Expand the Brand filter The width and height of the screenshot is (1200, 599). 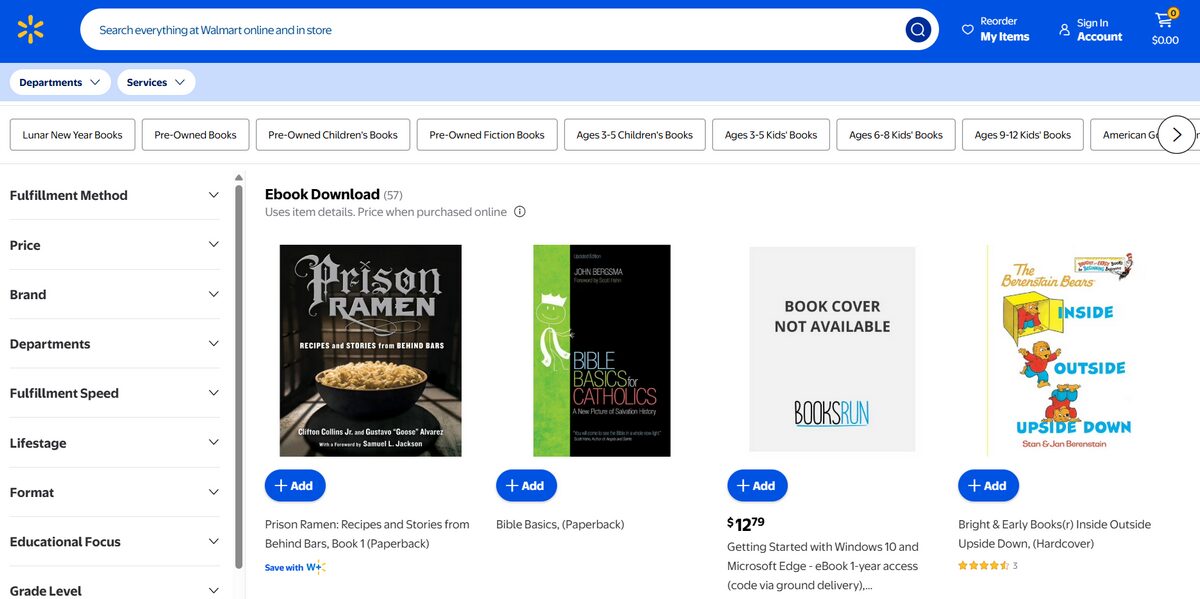(114, 294)
